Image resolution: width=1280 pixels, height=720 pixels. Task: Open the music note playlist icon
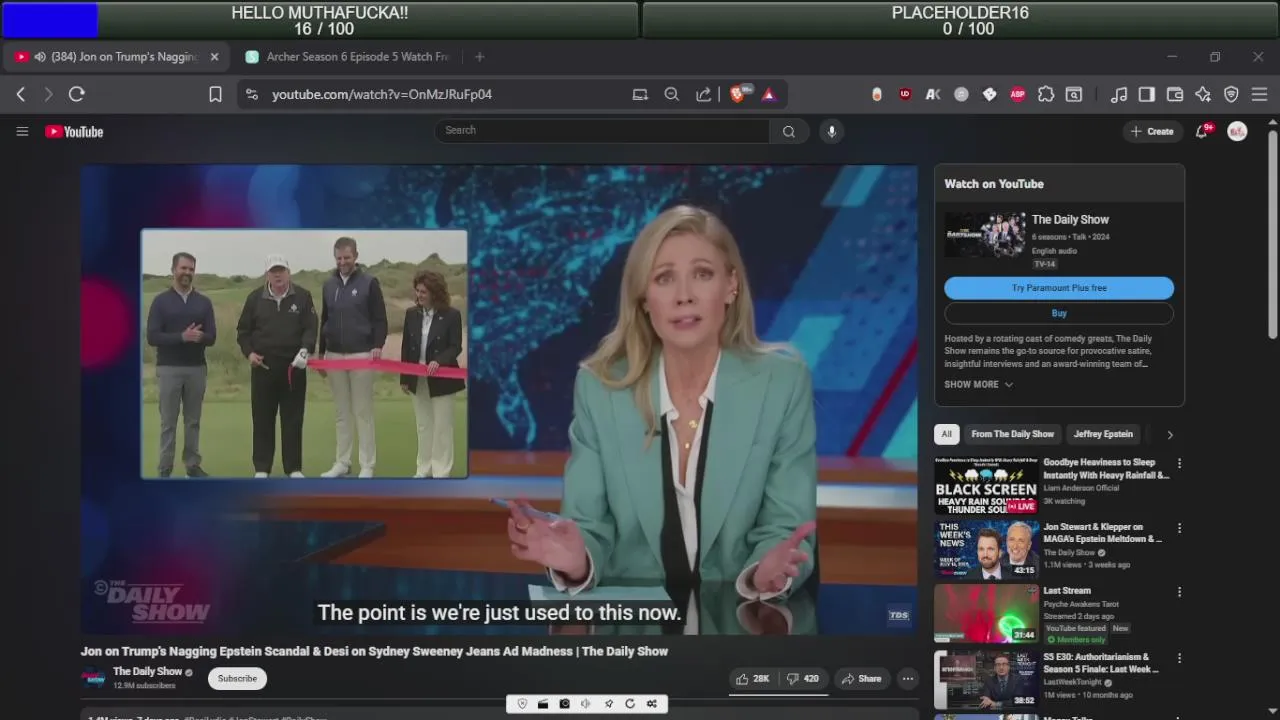[1119, 94]
